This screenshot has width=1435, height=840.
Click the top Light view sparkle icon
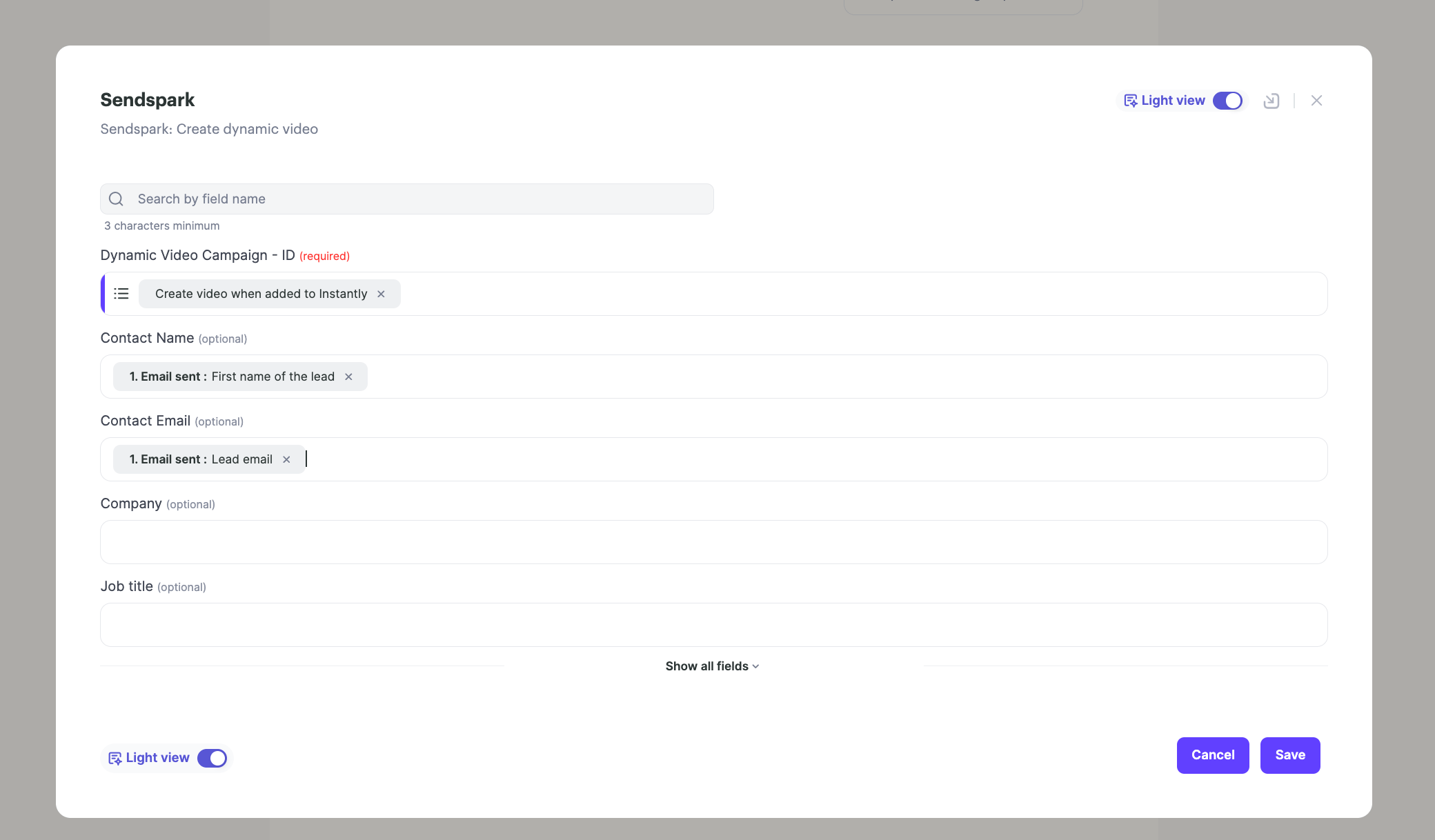click(x=1130, y=101)
